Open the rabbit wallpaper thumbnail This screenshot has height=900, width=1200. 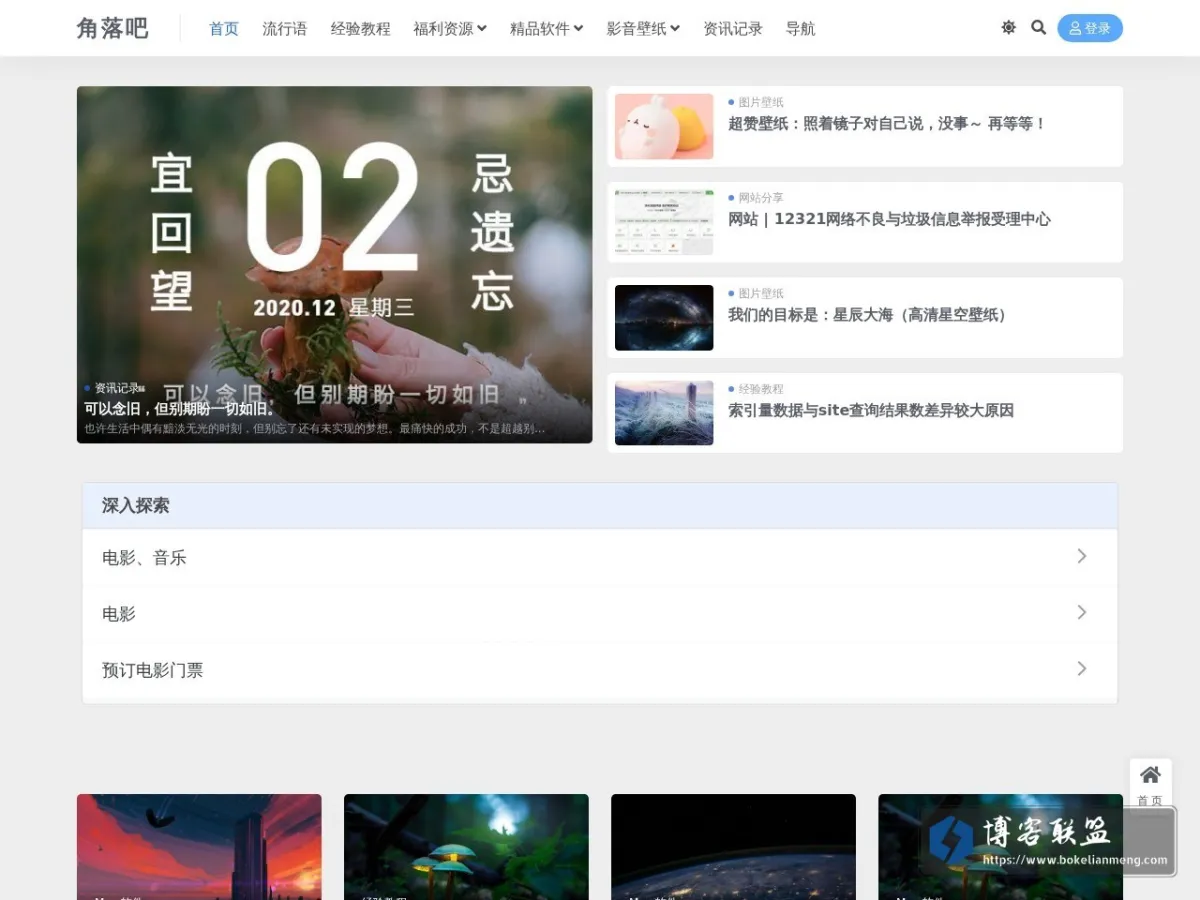pos(664,127)
